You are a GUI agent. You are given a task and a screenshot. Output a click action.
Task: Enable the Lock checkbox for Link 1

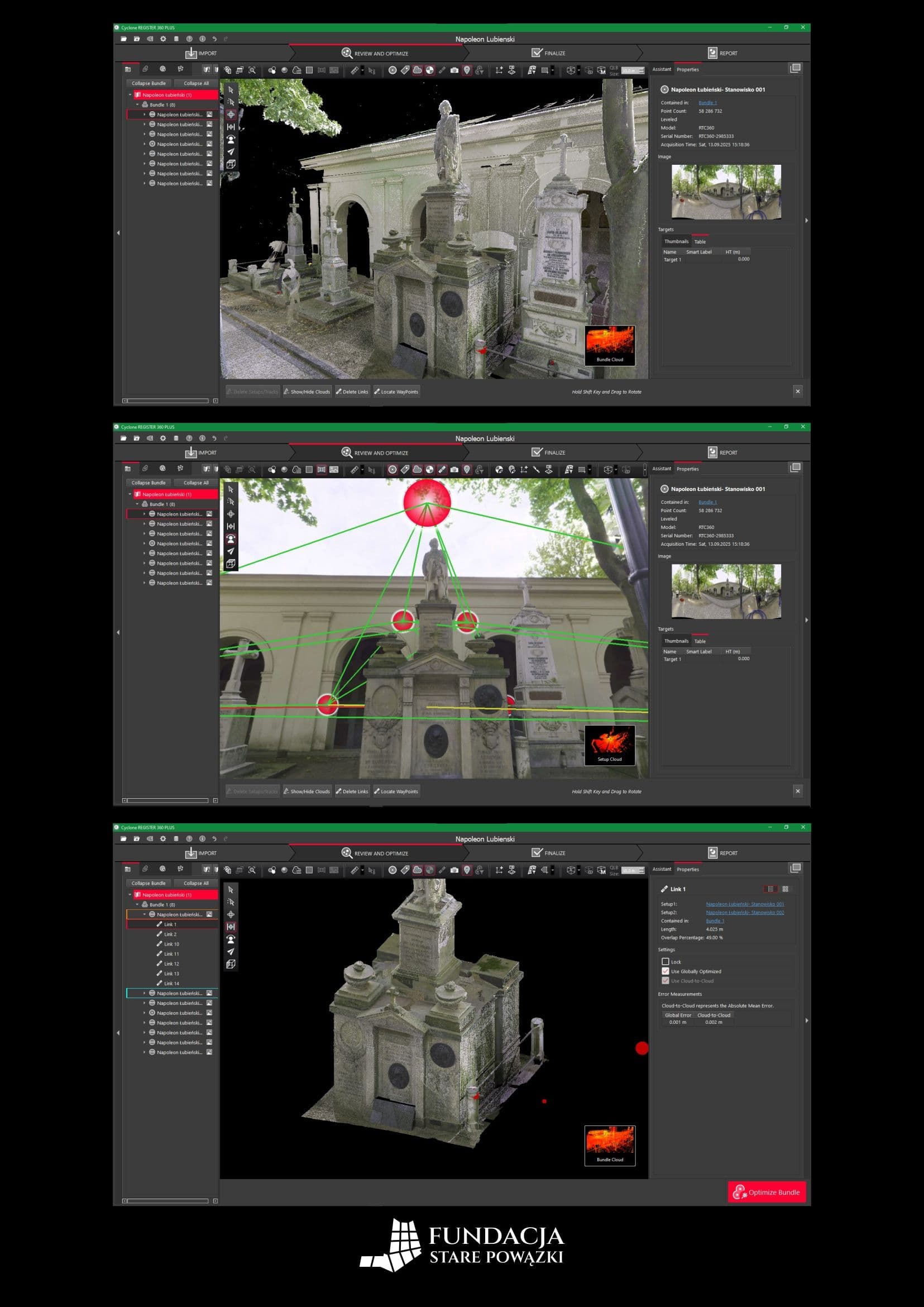(665, 961)
